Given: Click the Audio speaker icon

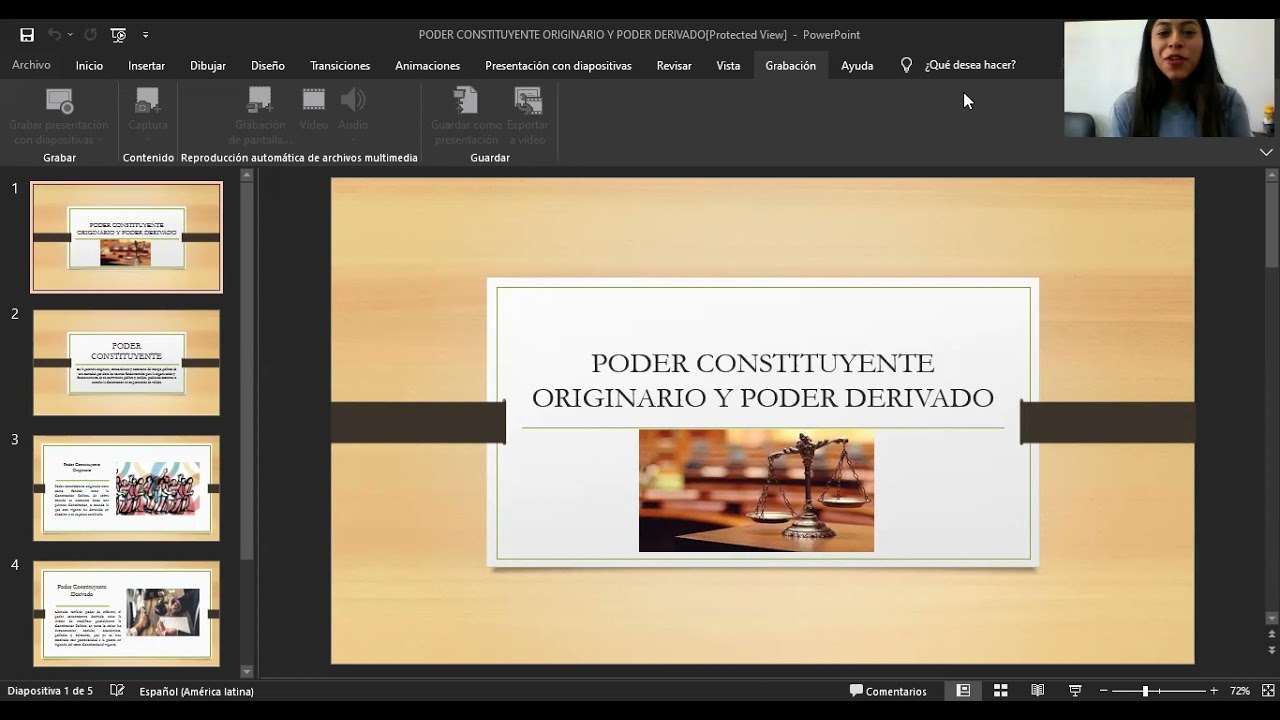Looking at the screenshot, I should [353, 100].
